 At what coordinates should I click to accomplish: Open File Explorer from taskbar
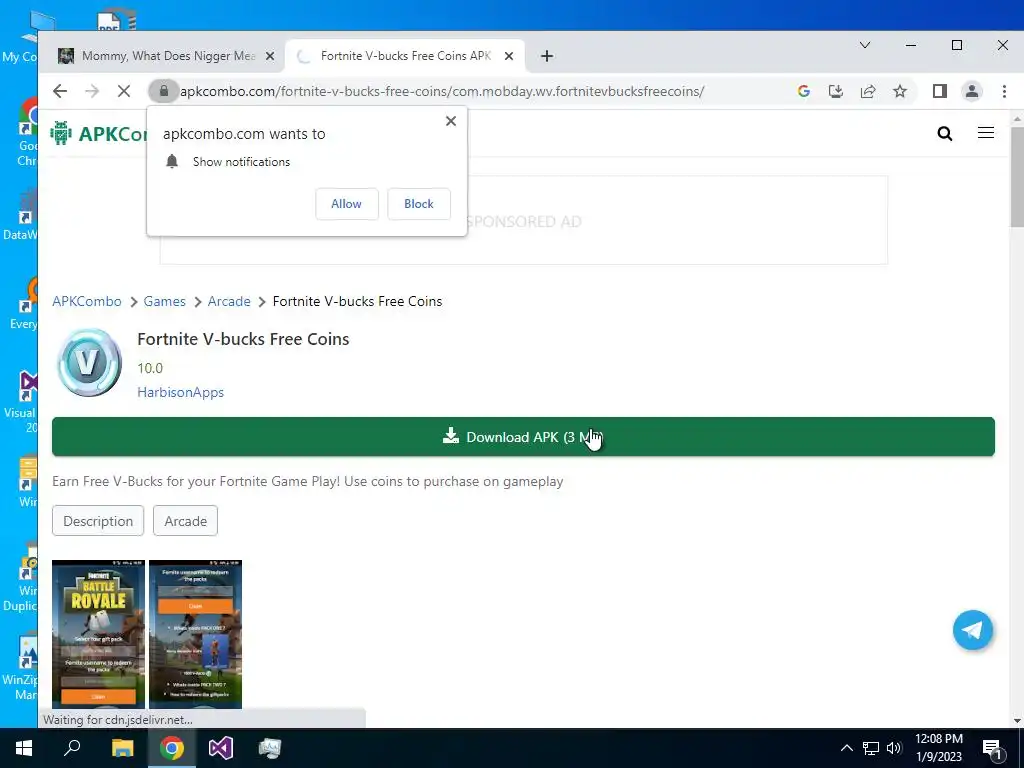(x=122, y=748)
